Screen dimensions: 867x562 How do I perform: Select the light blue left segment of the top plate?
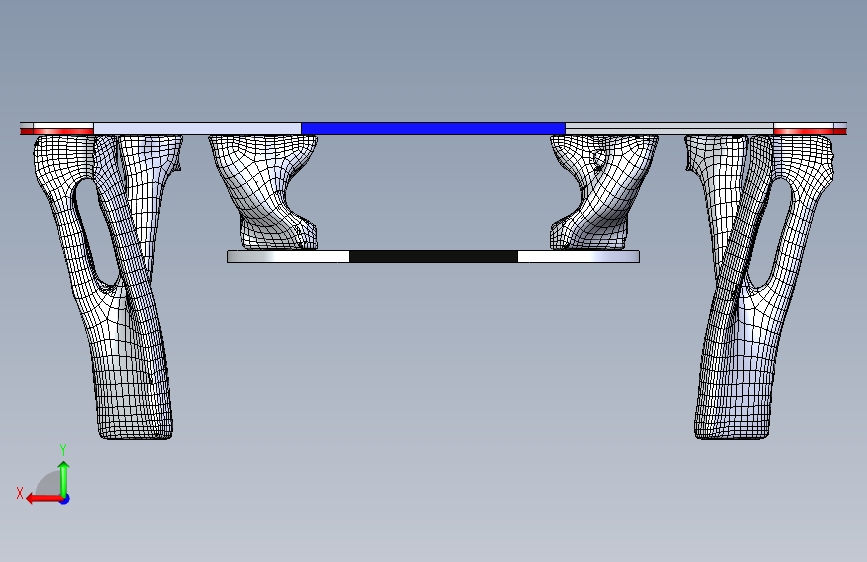[x=197, y=128]
